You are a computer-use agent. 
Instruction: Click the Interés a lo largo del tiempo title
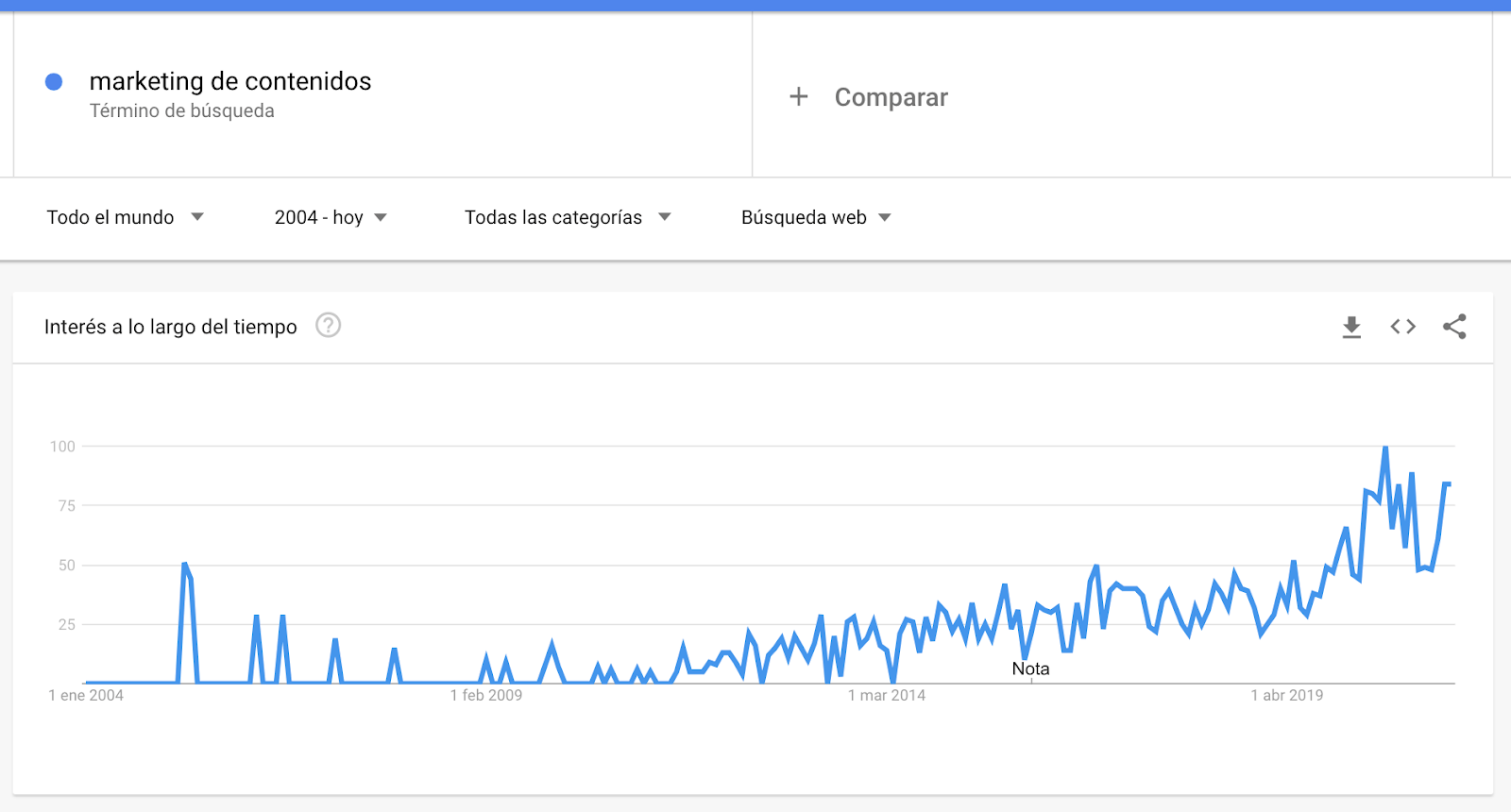[x=170, y=327]
